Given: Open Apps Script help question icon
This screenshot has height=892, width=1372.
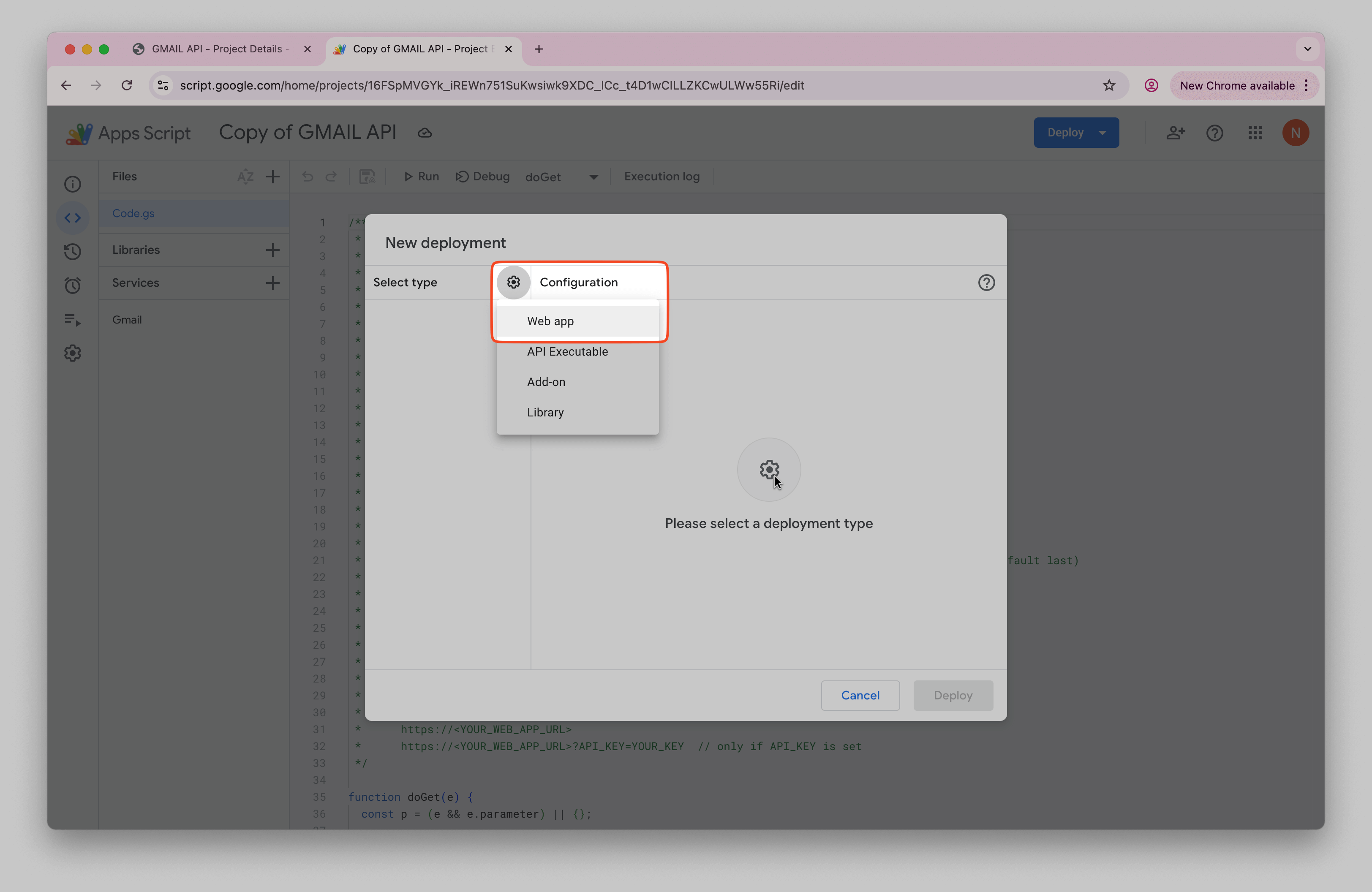Looking at the screenshot, I should [x=1214, y=133].
